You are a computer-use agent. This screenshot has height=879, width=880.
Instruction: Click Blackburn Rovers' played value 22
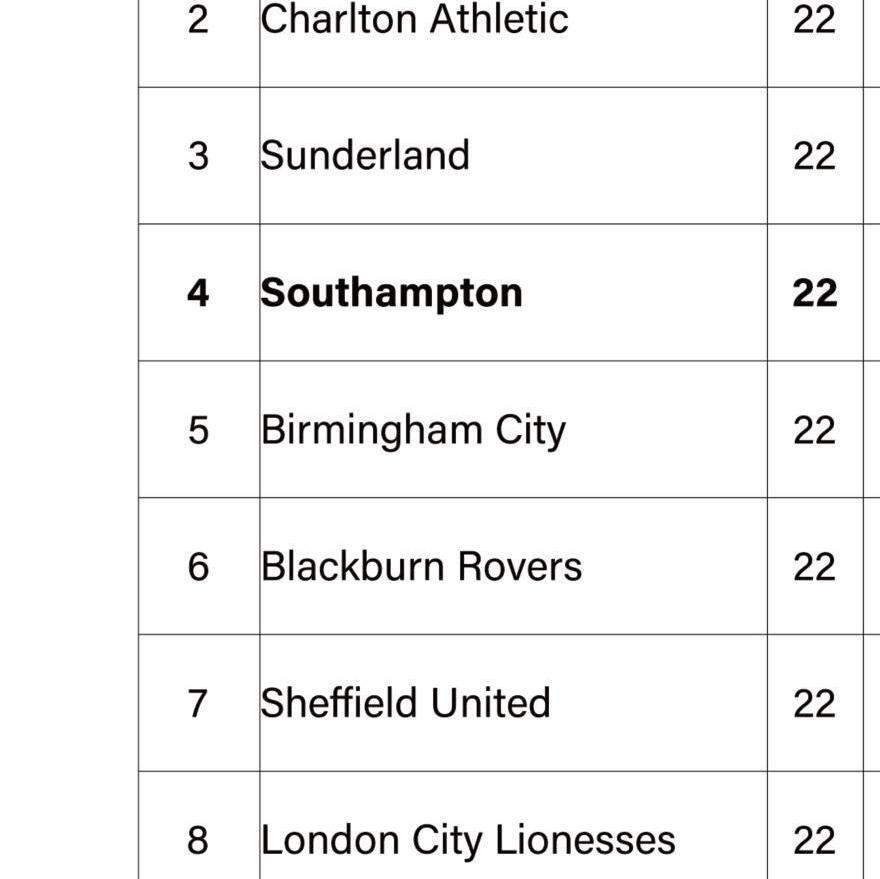(x=814, y=567)
